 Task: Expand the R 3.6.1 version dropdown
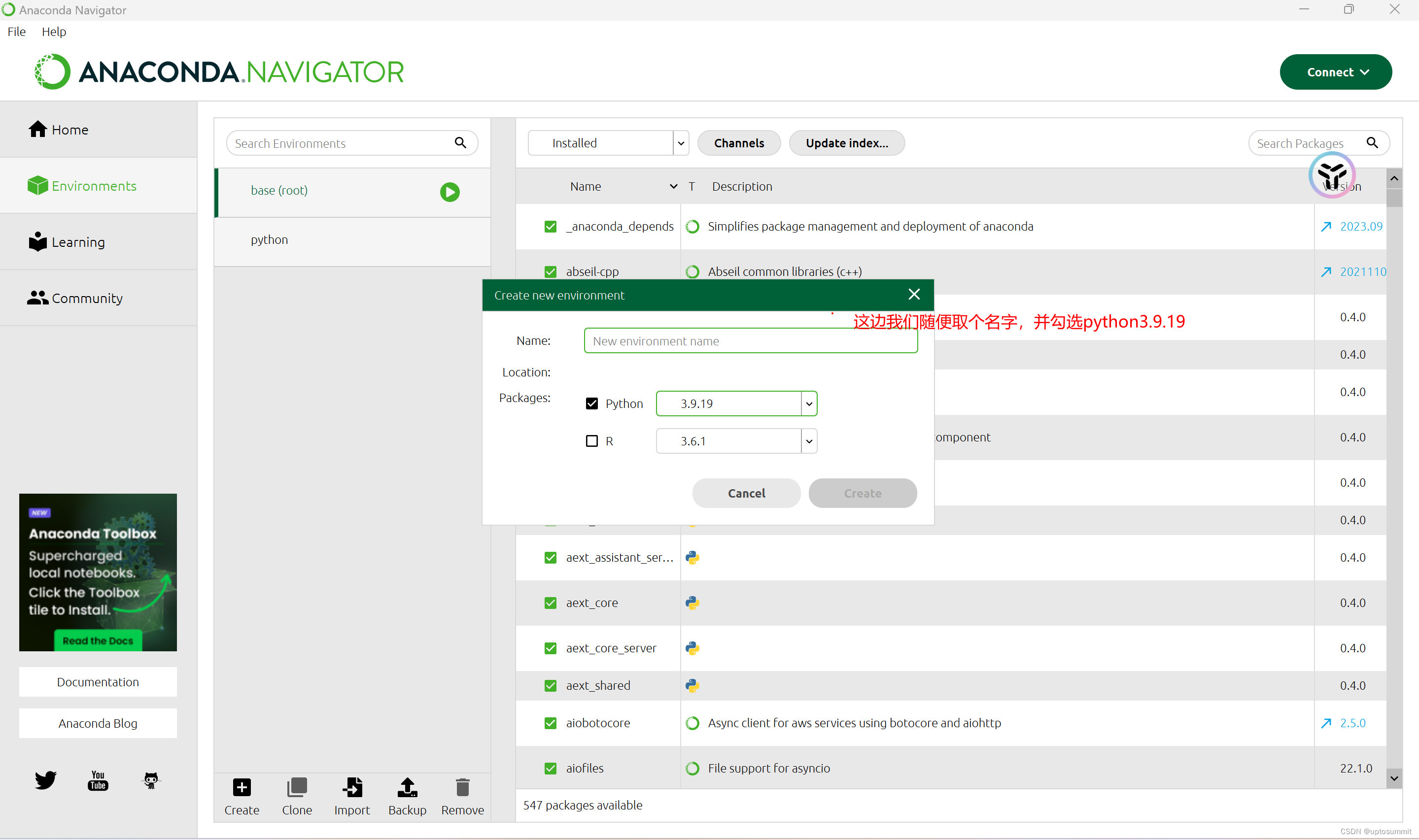point(809,441)
